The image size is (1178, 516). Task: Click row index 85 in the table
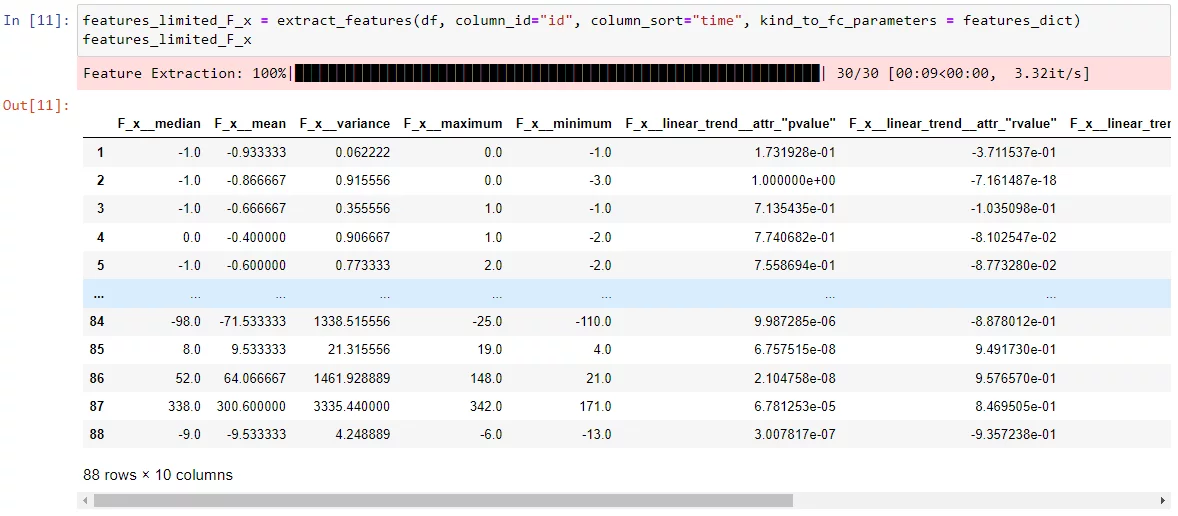pyautogui.click(x=97, y=350)
